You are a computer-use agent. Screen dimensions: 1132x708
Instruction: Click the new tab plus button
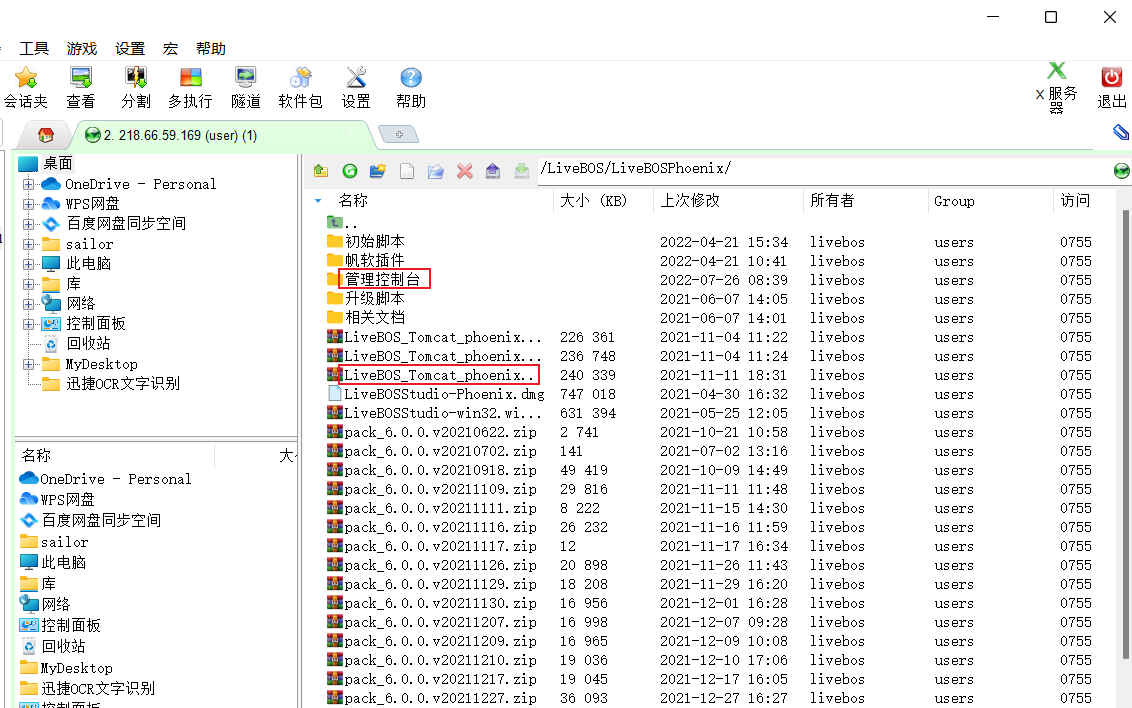click(x=399, y=134)
